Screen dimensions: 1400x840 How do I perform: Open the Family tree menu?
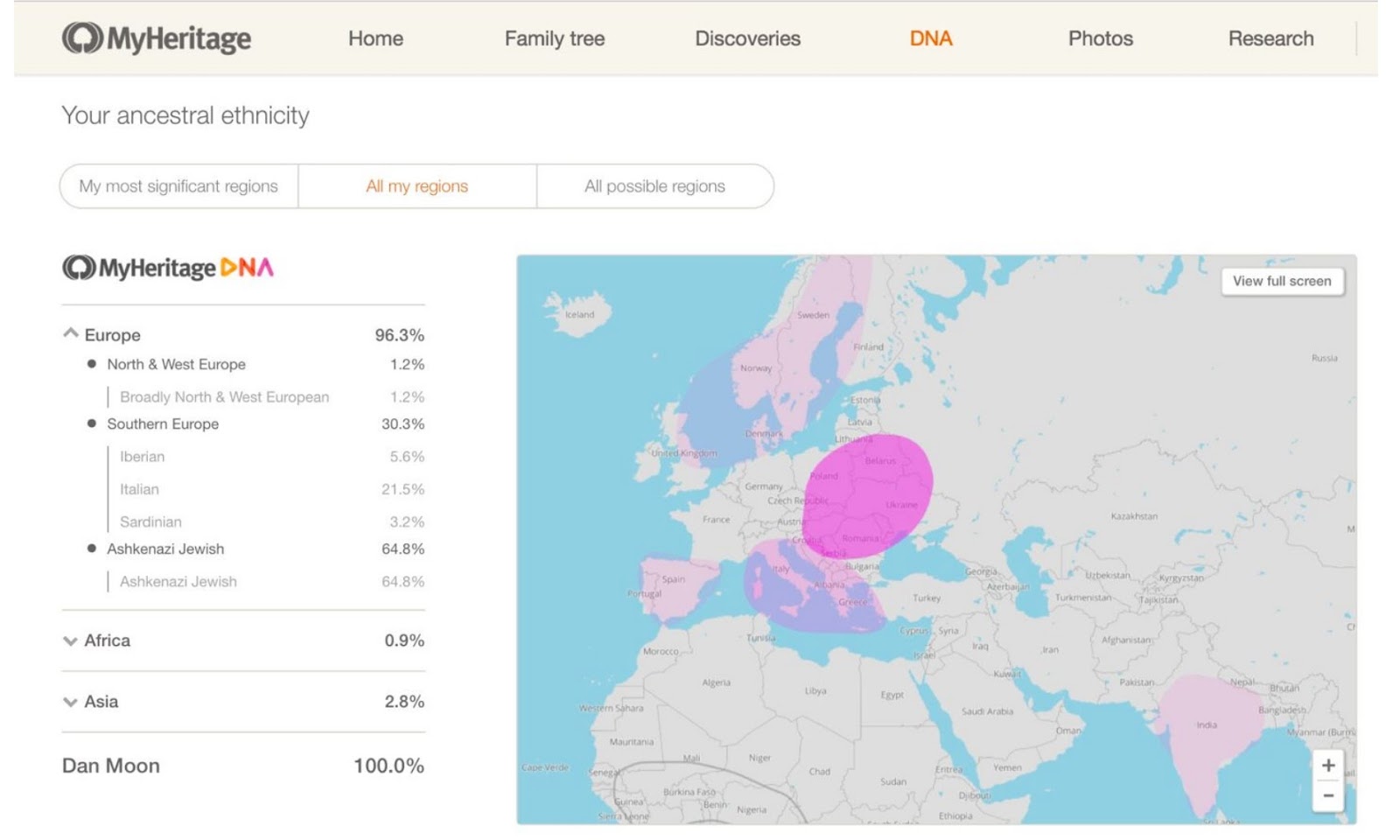tap(554, 38)
